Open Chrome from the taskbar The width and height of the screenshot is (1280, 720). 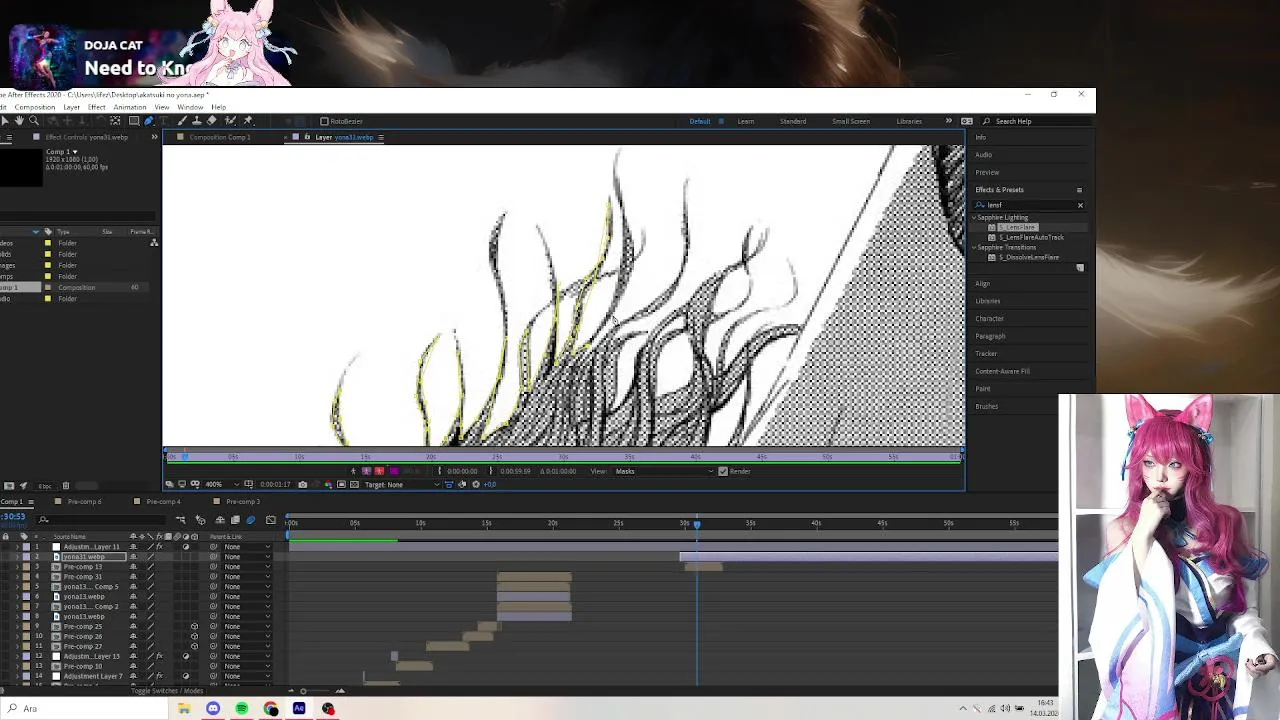[271, 708]
